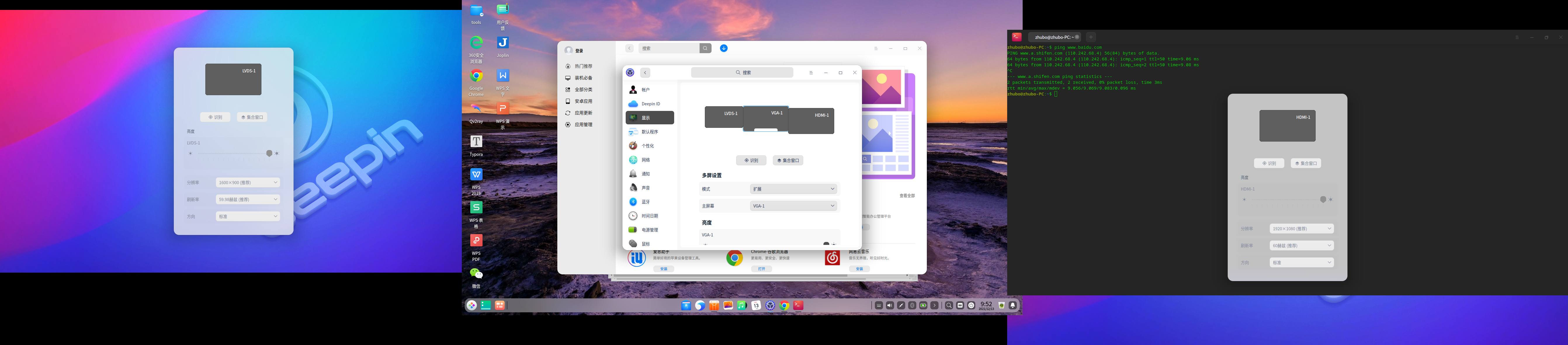Screen dimensions: 1568x345
Task: Open the launcher in the dock
Action: tap(472, 305)
